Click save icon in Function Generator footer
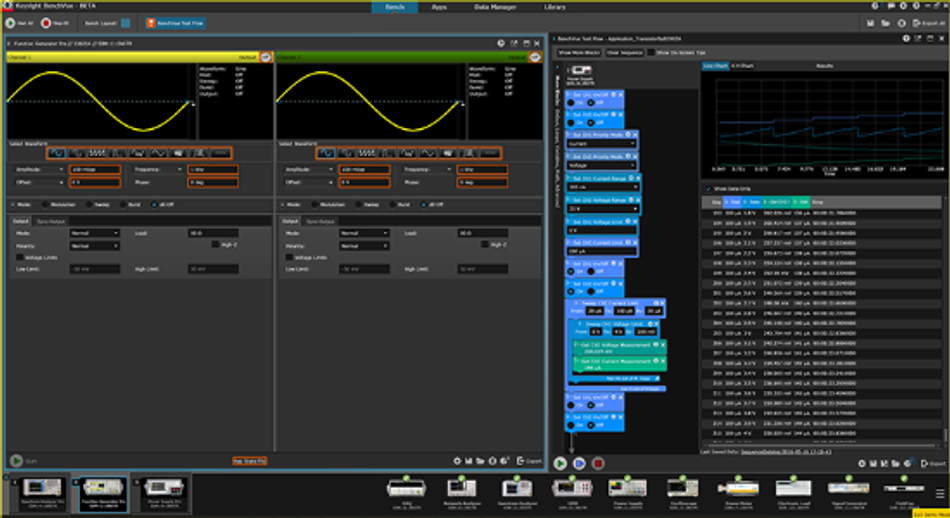 point(468,461)
